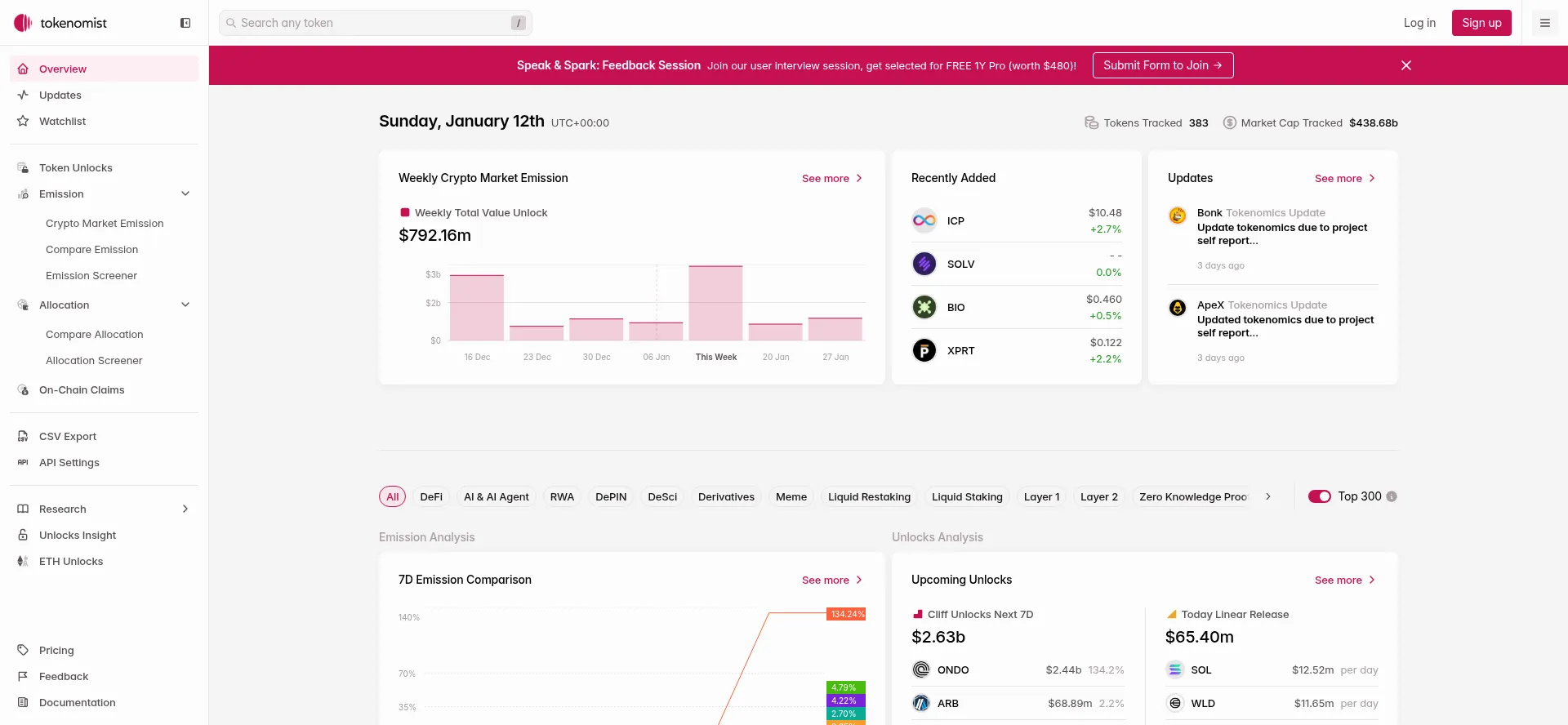This screenshot has width=1568, height=725.
Task: Click the Watchlist star icon
Action: [x=23, y=121]
